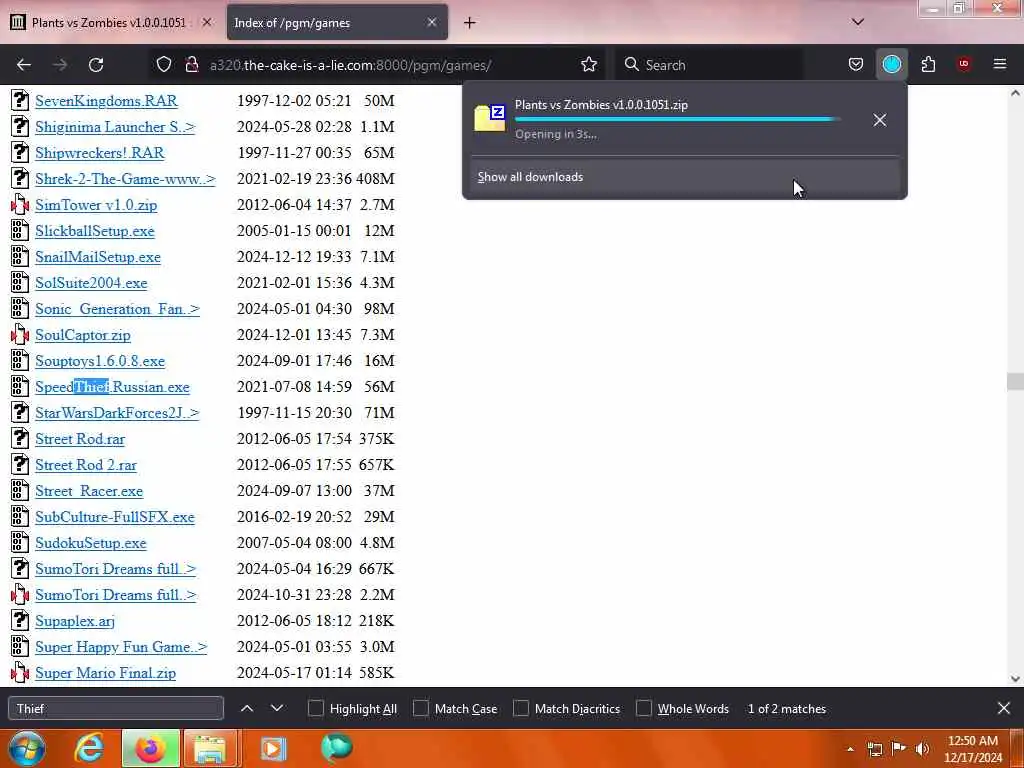Toggle the Downloads toolbar button
The width and height of the screenshot is (1024, 768).
point(891,65)
